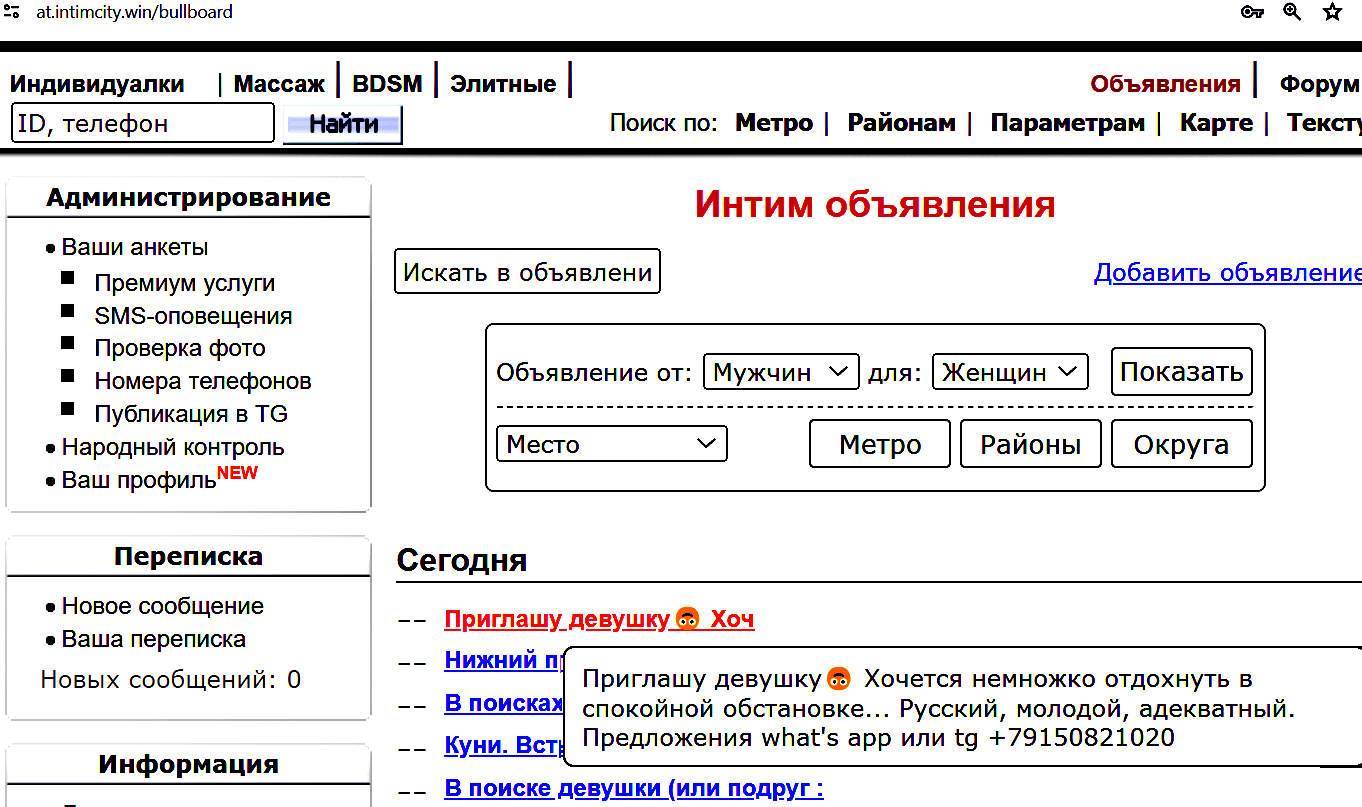This screenshot has width=1362, height=807.
Task: Open 'Народный контроль' in sidebar
Action: point(173,447)
